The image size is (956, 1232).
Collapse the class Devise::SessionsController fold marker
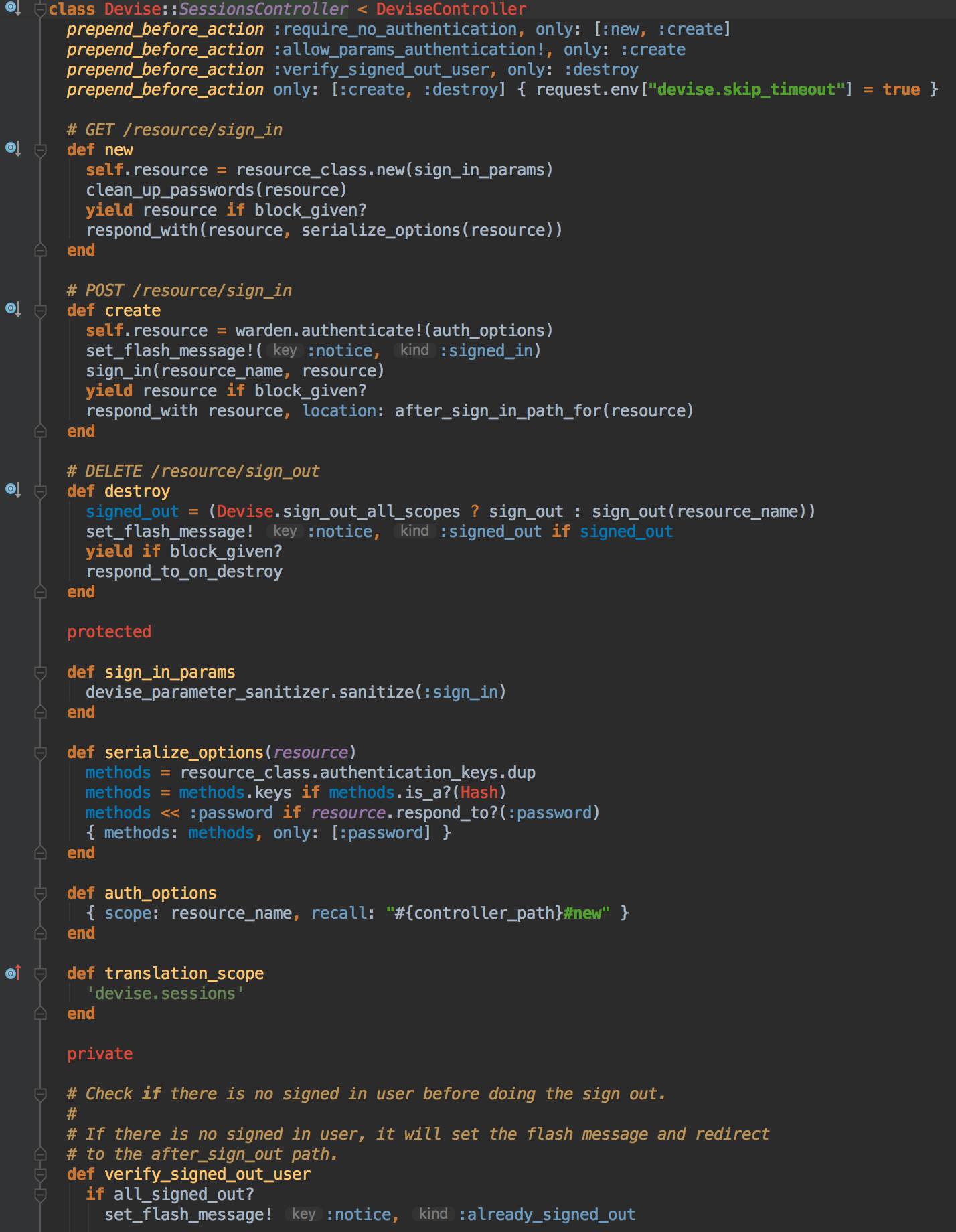point(40,9)
